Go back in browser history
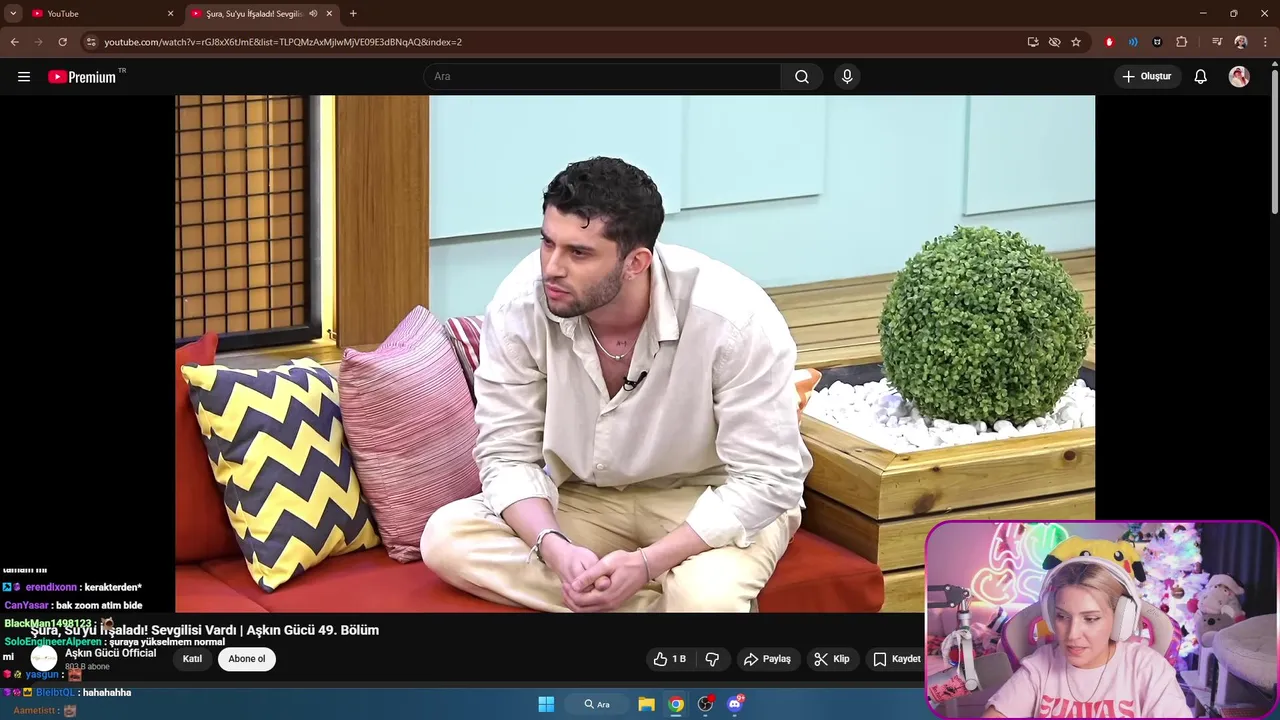The width and height of the screenshot is (1280, 720). tap(14, 42)
